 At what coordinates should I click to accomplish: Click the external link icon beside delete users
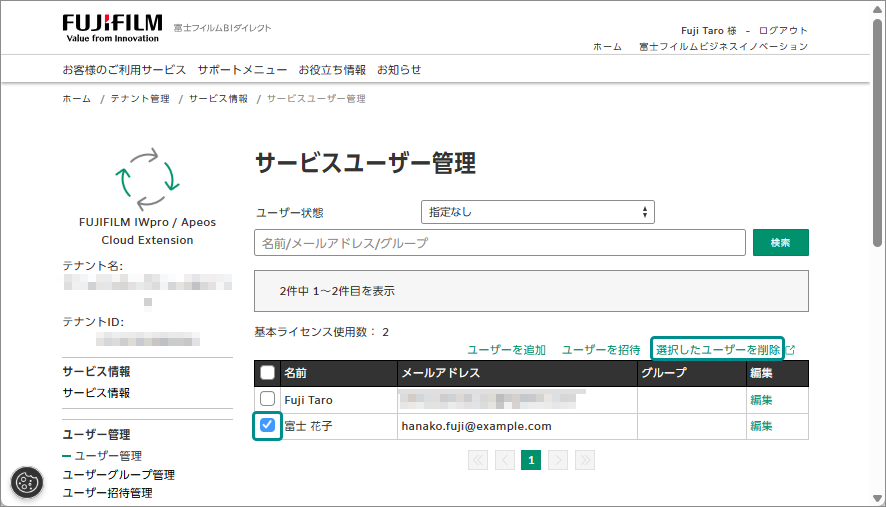coord(791,350)
